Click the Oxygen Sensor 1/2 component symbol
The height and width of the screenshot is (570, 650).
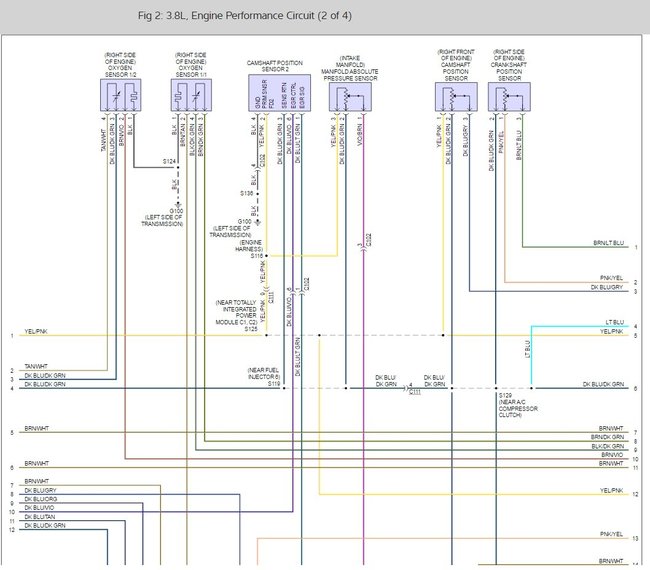(x=121, y=95)
